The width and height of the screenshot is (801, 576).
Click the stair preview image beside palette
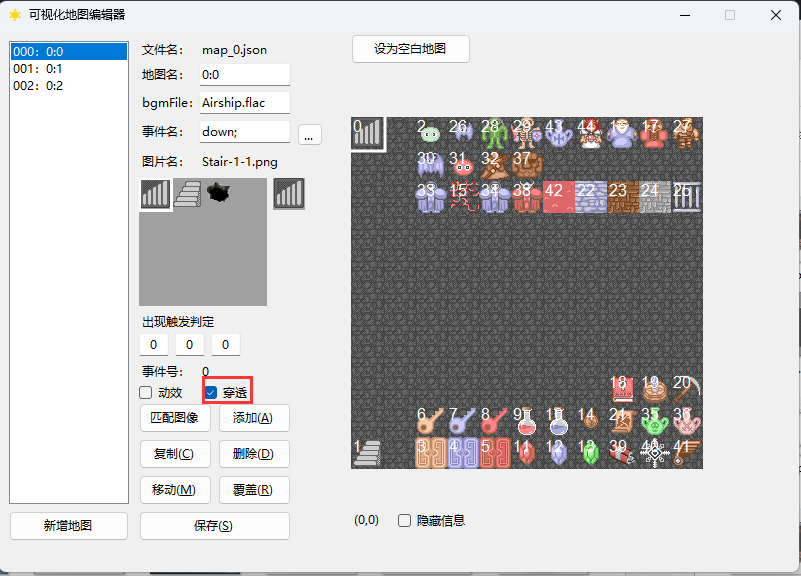click(289, 194)
